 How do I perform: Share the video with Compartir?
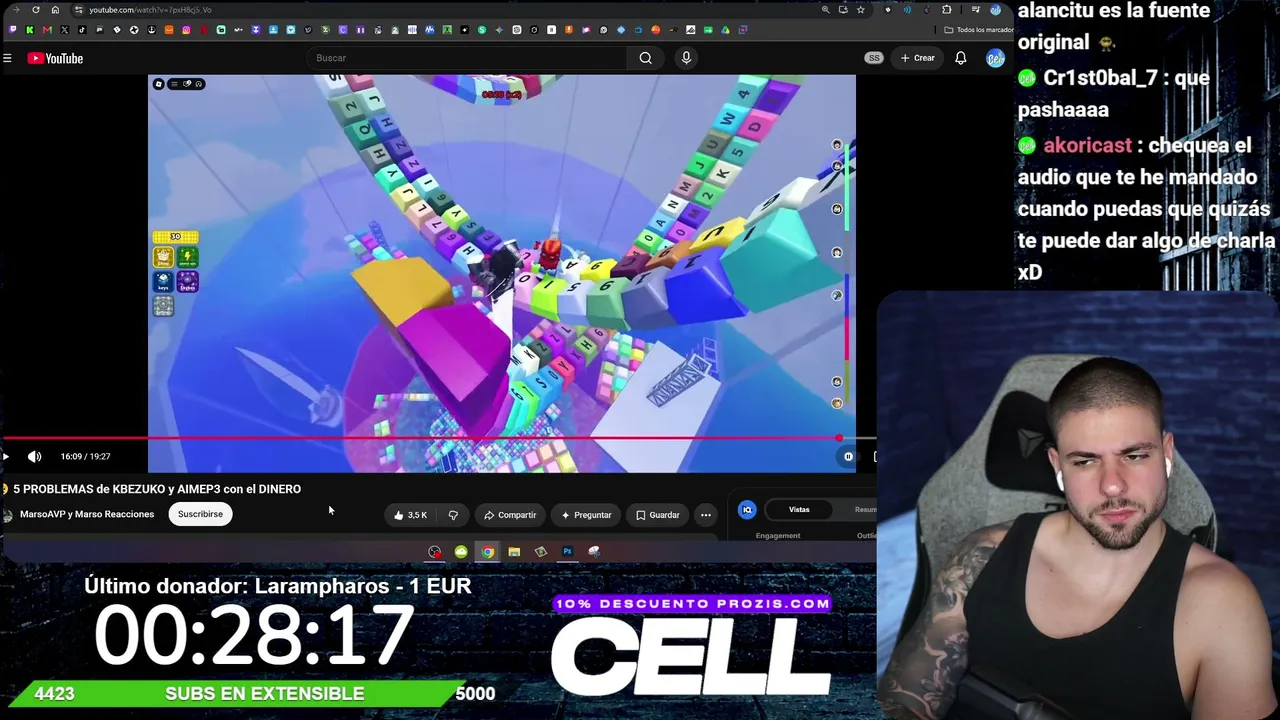510,515
